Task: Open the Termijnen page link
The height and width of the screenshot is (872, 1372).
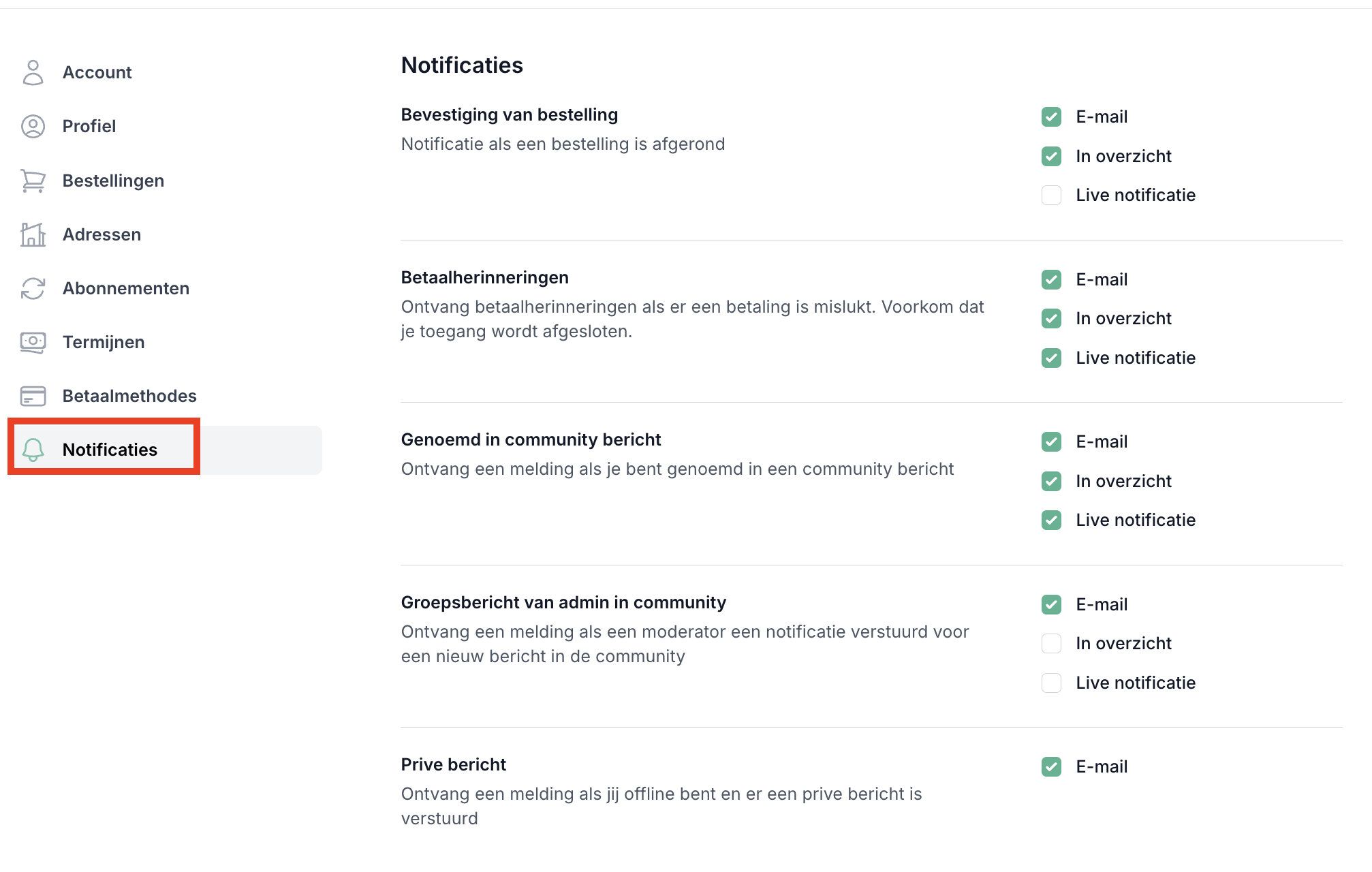Action: tap(104, 342)
